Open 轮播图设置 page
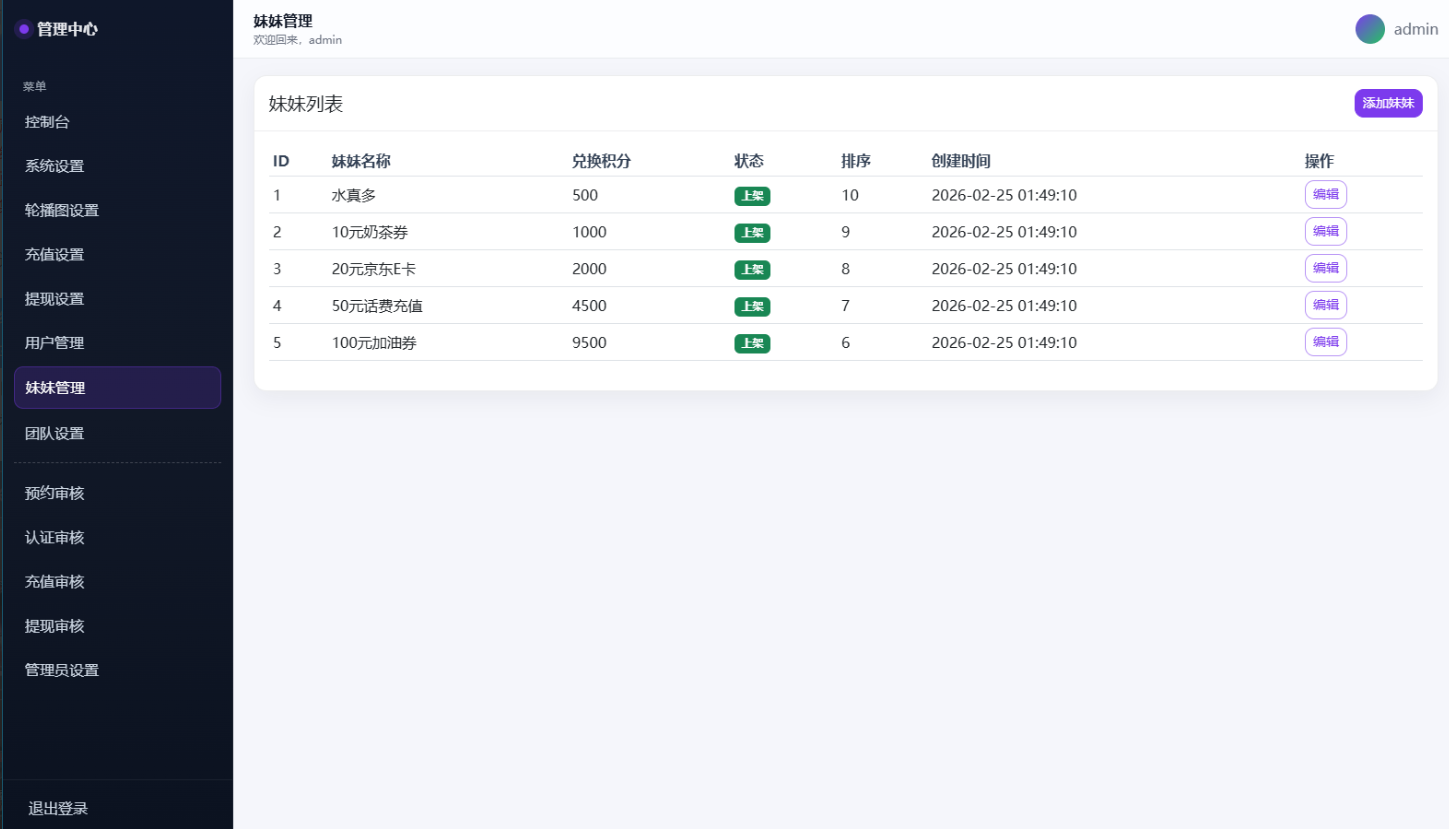This screenshot has height=829, width=1449. (x=117, y=210)
